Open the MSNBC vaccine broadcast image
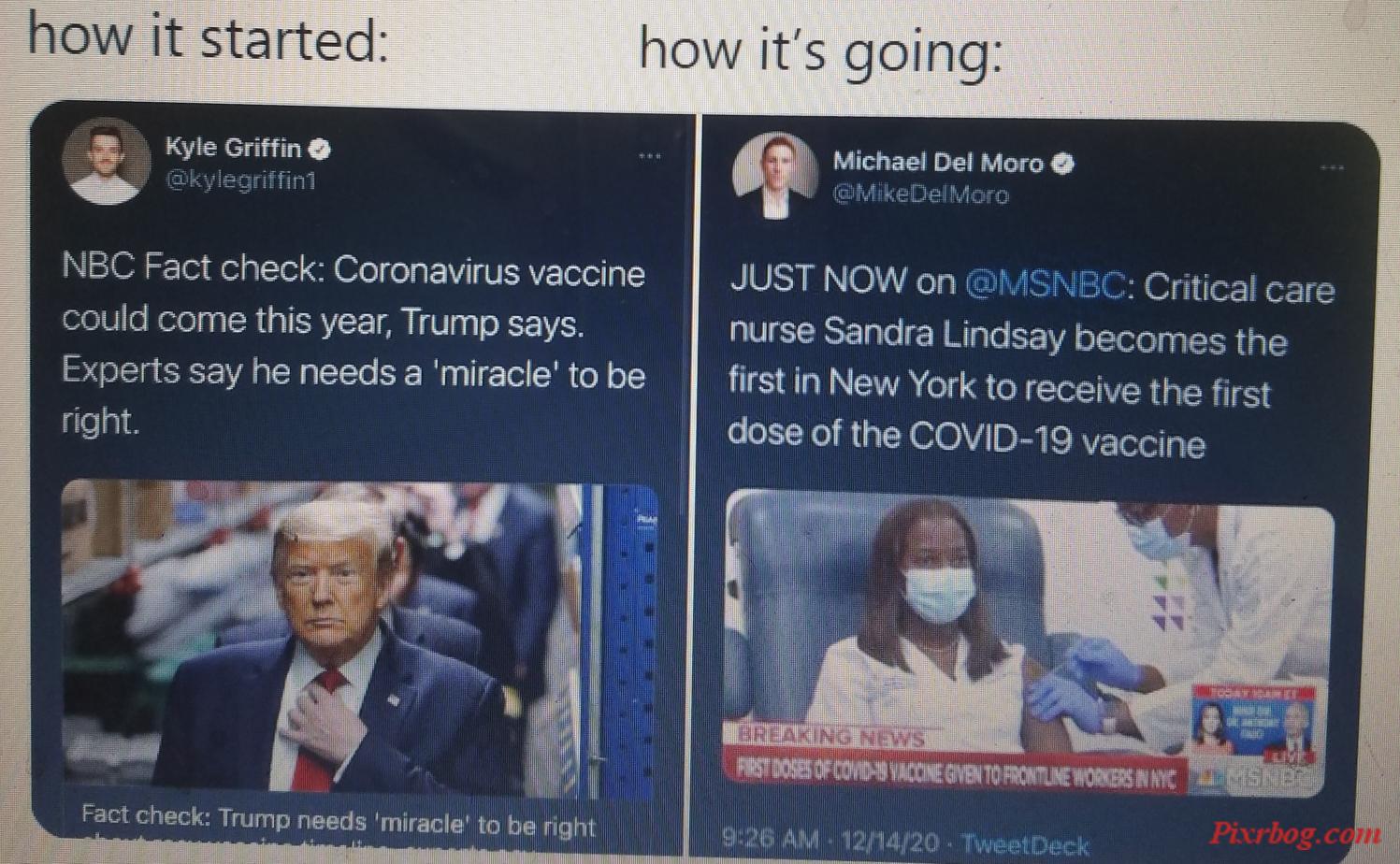This screenshot has height=864, width=1400. click(x=1029, y=645)
